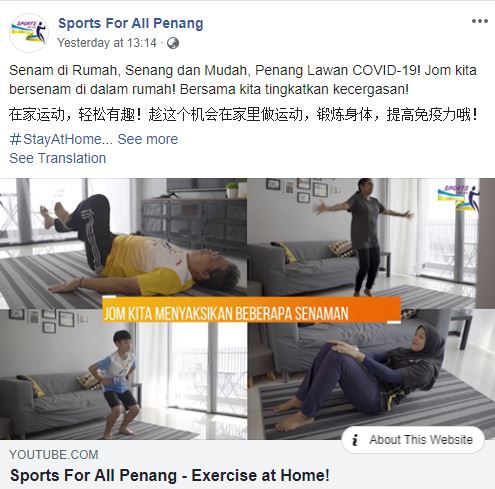The image size is (495, 489).
Task: Click the woman doing sit-ups thumbnail panel
Action: [371, 375]
